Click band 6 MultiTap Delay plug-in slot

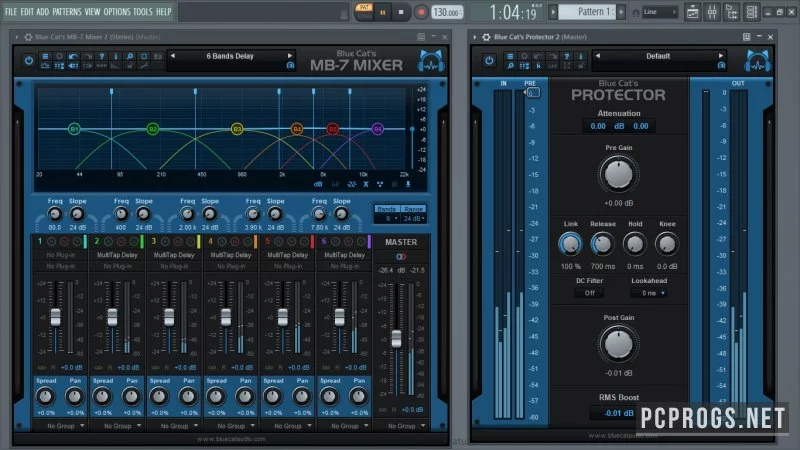click(x=344, y=255)
